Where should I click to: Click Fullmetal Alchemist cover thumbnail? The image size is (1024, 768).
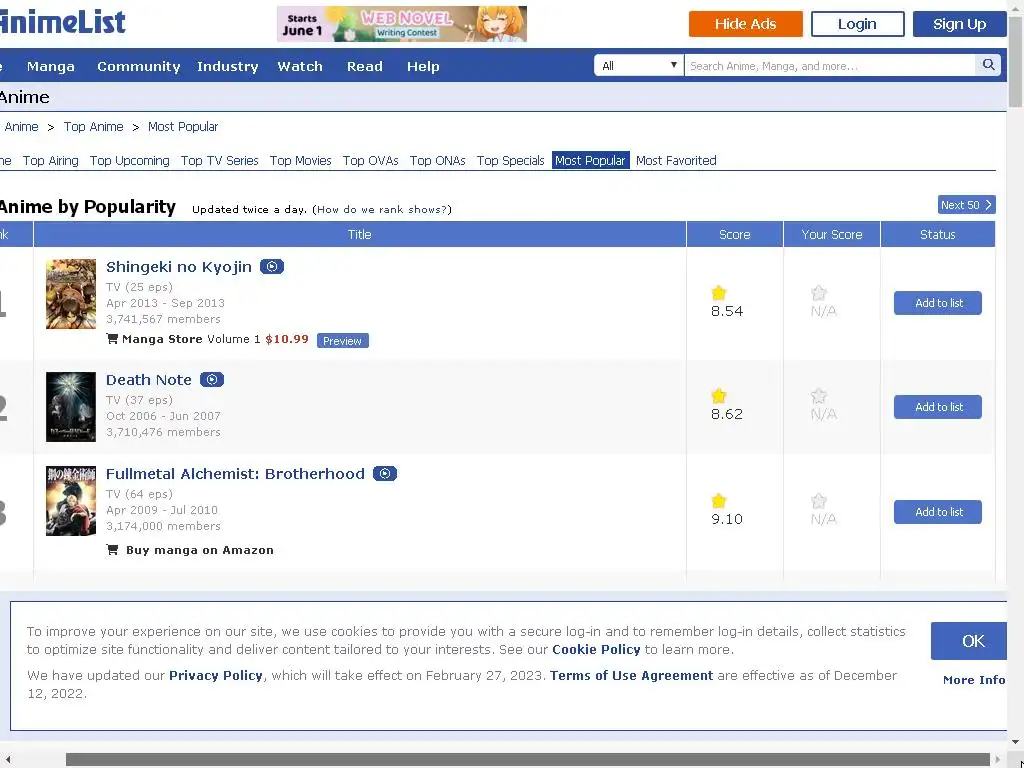[x=71, y=501]
